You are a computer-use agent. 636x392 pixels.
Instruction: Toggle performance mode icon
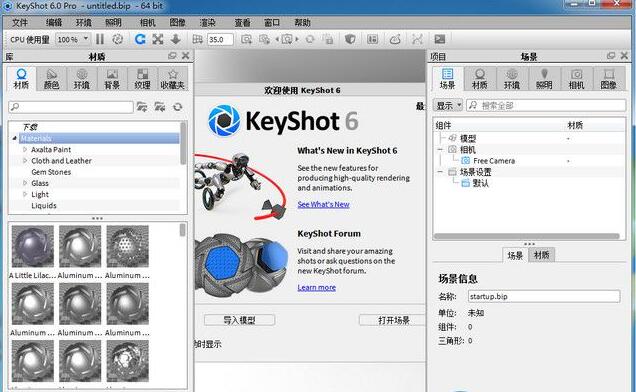118,39
